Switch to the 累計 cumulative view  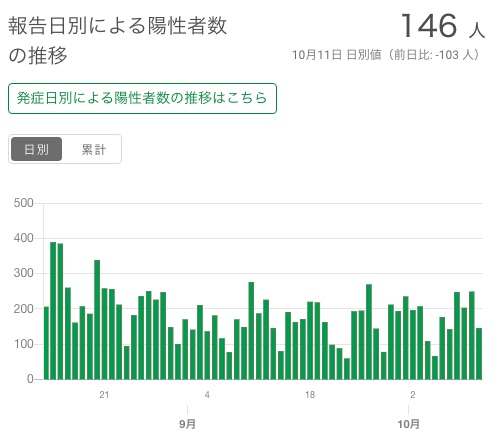94,149
